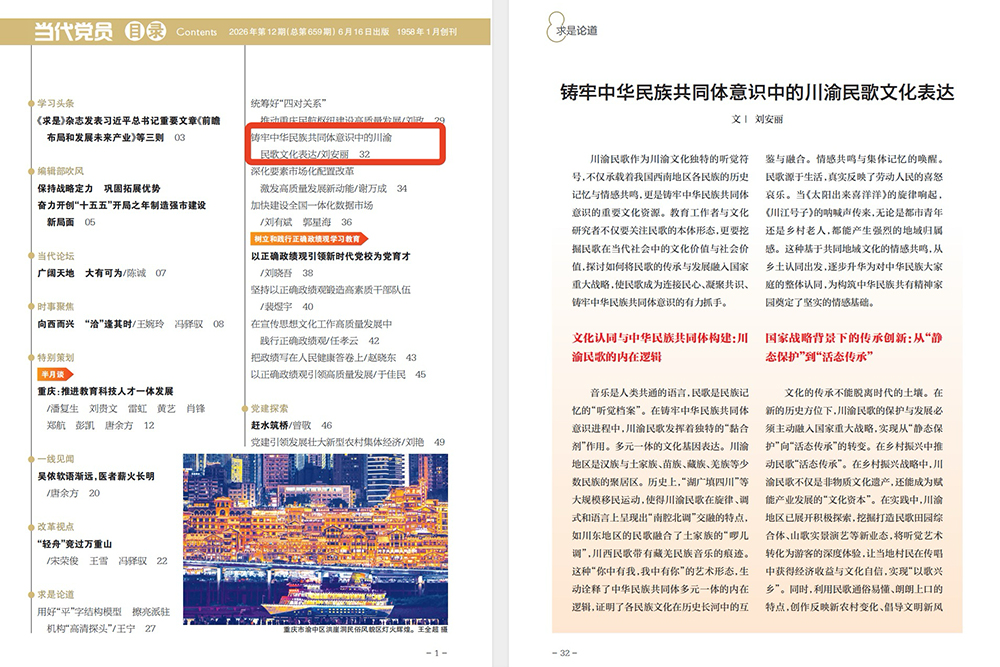Click the byline 文 | 刘安丽

(x=756, y=119)
